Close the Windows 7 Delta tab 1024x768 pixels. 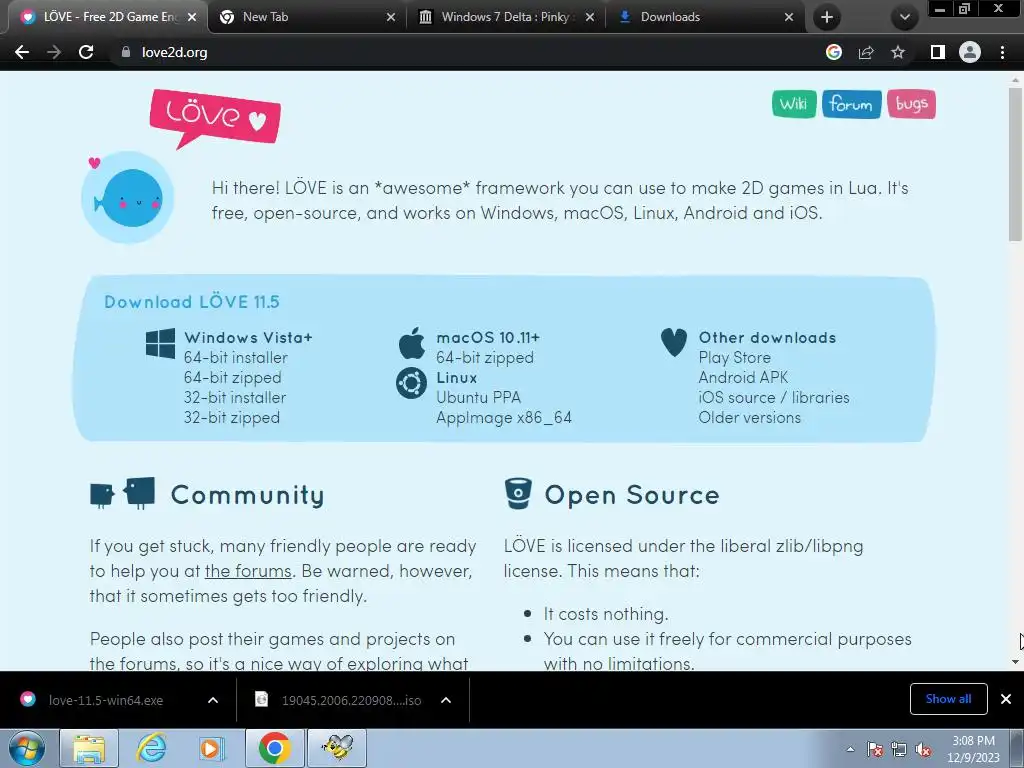(590, 17)
